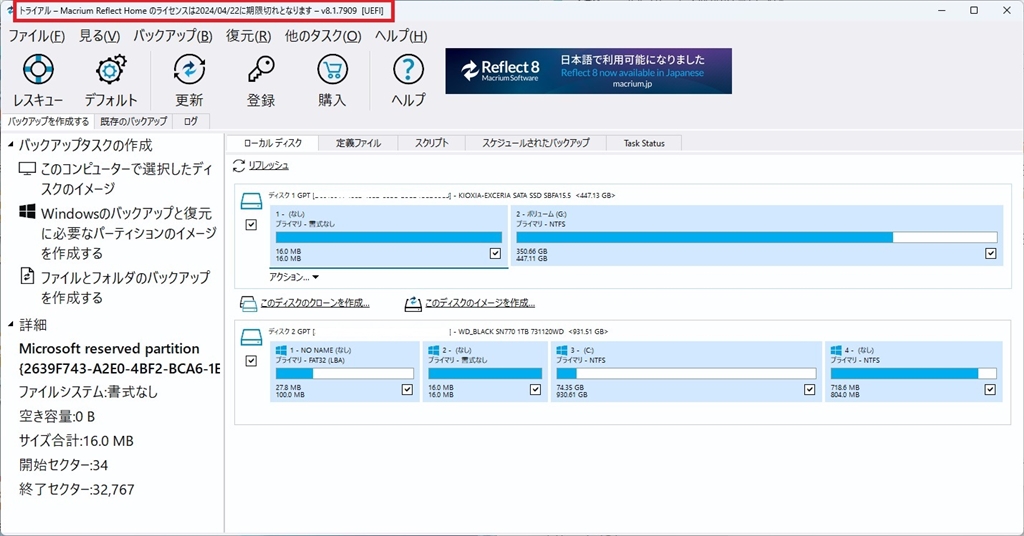
Task: Open the レスキュー rescue media tool
Action: (x=39, y=69)
